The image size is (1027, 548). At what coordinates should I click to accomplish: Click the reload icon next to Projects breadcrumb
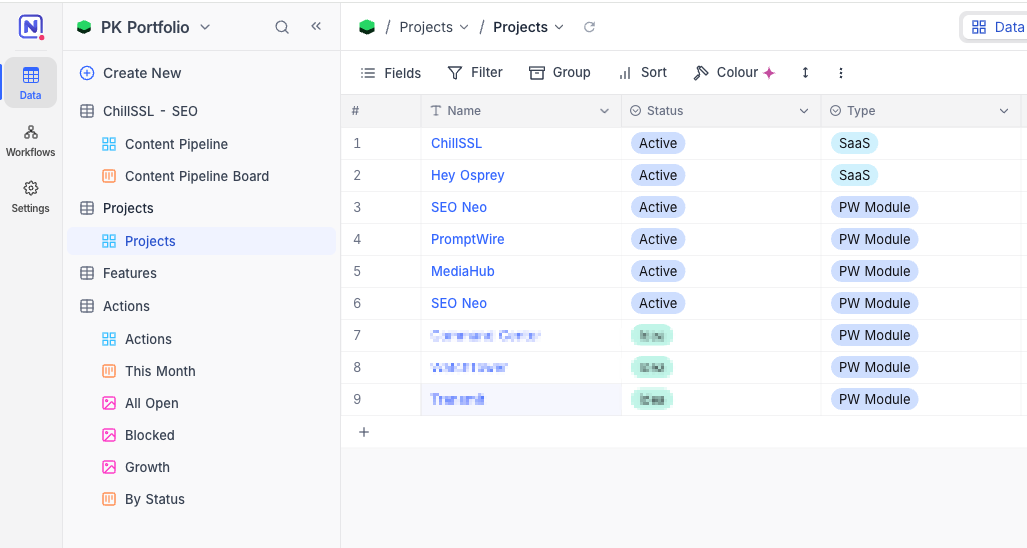pos(589,27)
